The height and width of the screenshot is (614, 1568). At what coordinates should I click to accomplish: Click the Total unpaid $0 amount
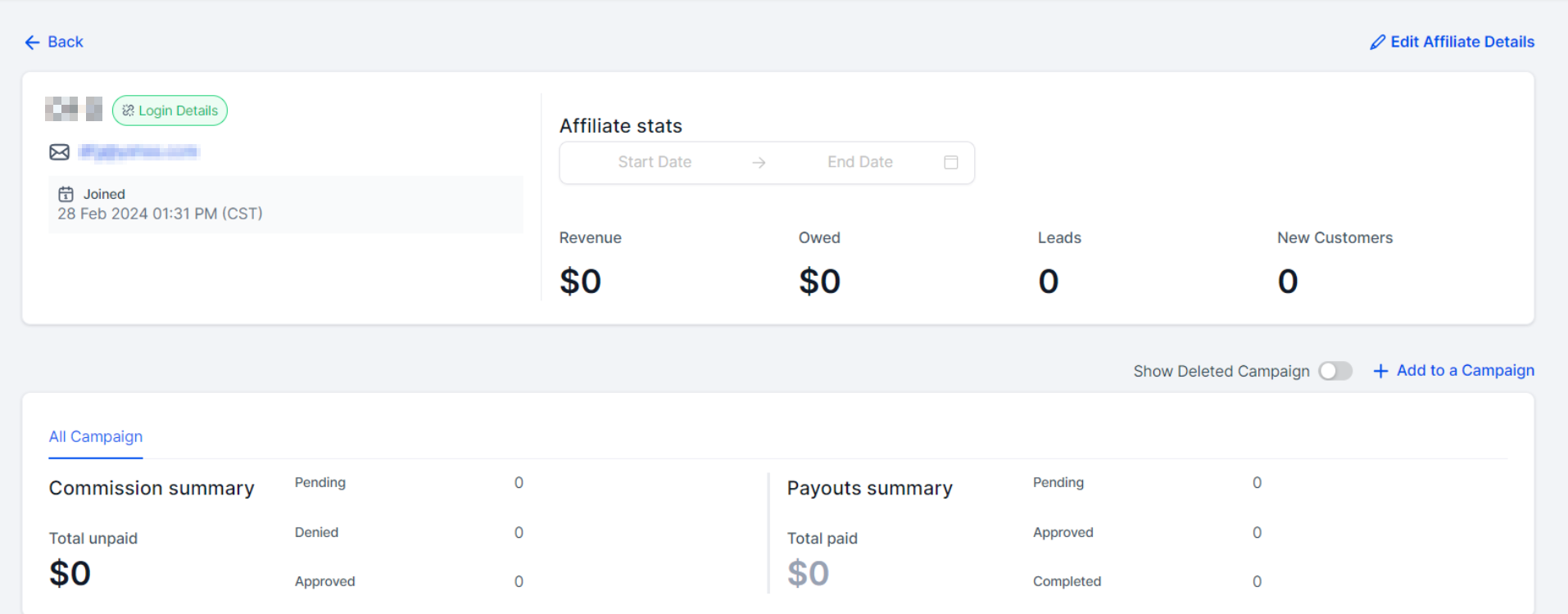[x=70, y=573]
